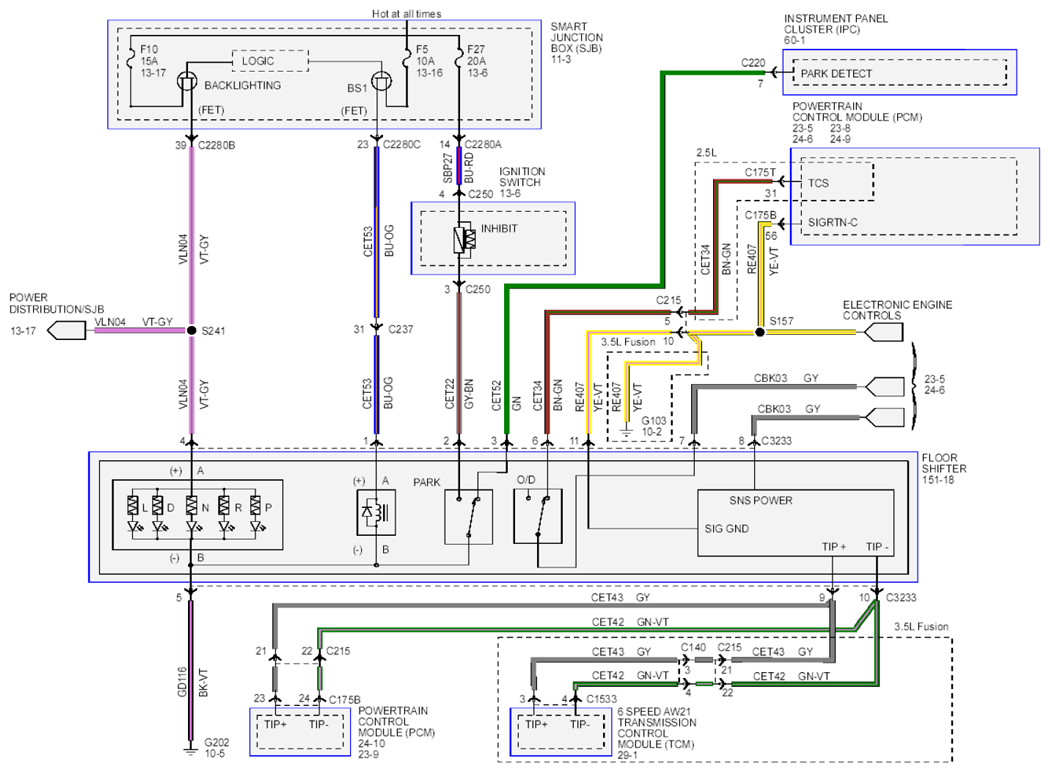Click the F10 15A fuse symbol
The height and width of the screenshot is (772, 1050).
tap(131, 60)
